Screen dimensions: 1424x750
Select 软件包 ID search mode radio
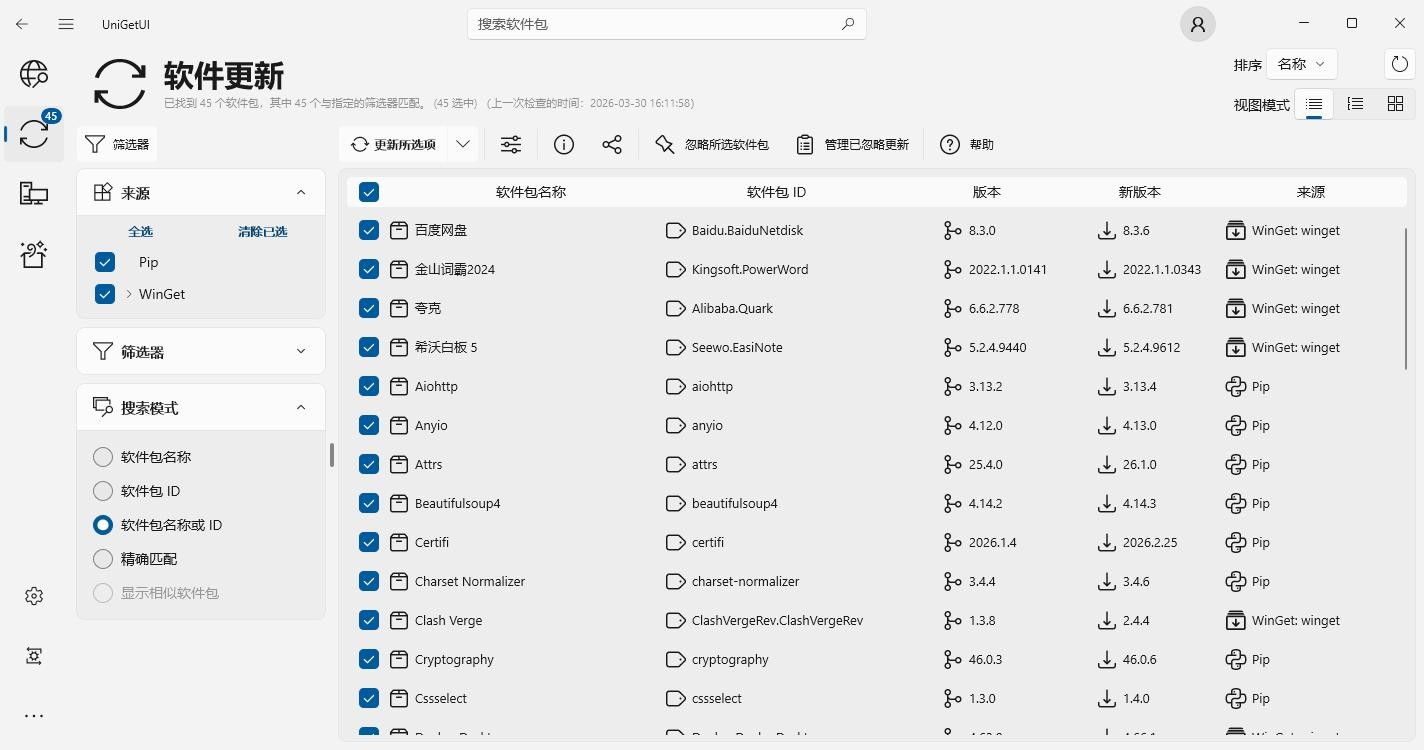(x=103, y=492)
